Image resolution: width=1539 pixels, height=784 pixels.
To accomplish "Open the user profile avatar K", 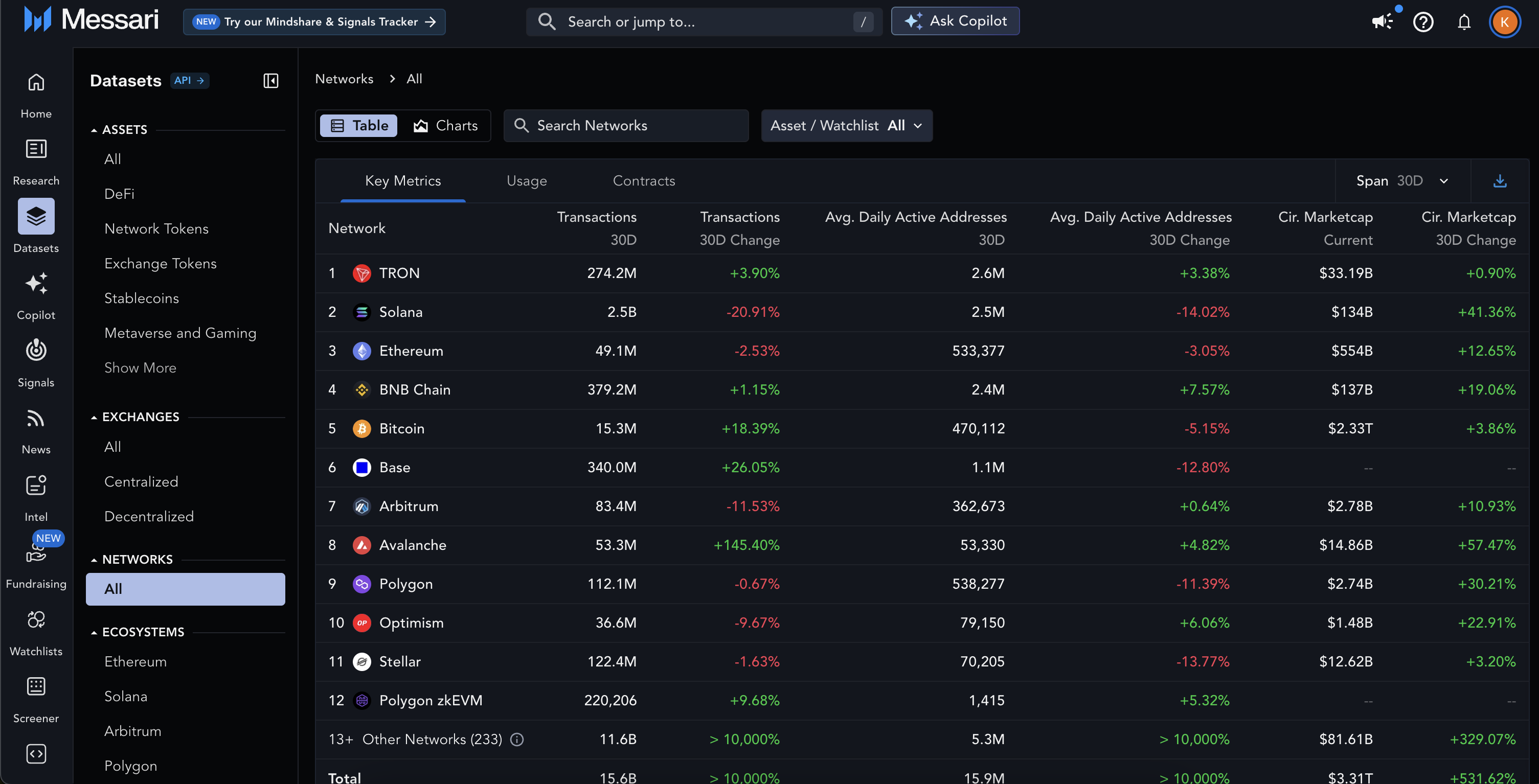I will pos(1504,22).
